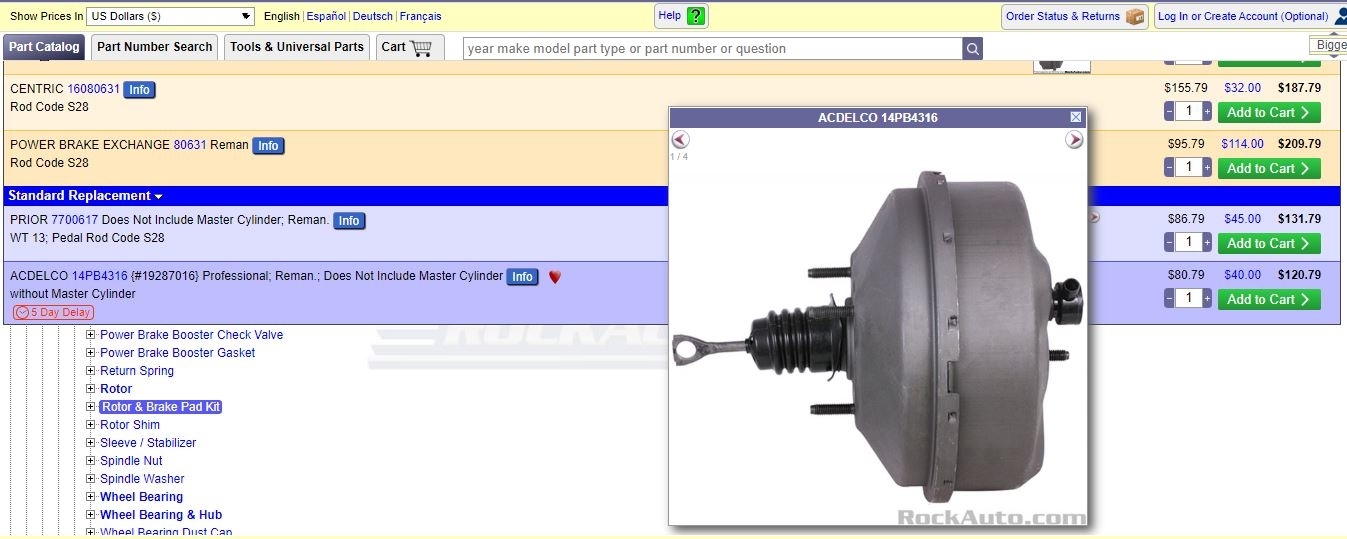Open POWER BRAKE EXCHANGE 80631 link

coord(190,145)
